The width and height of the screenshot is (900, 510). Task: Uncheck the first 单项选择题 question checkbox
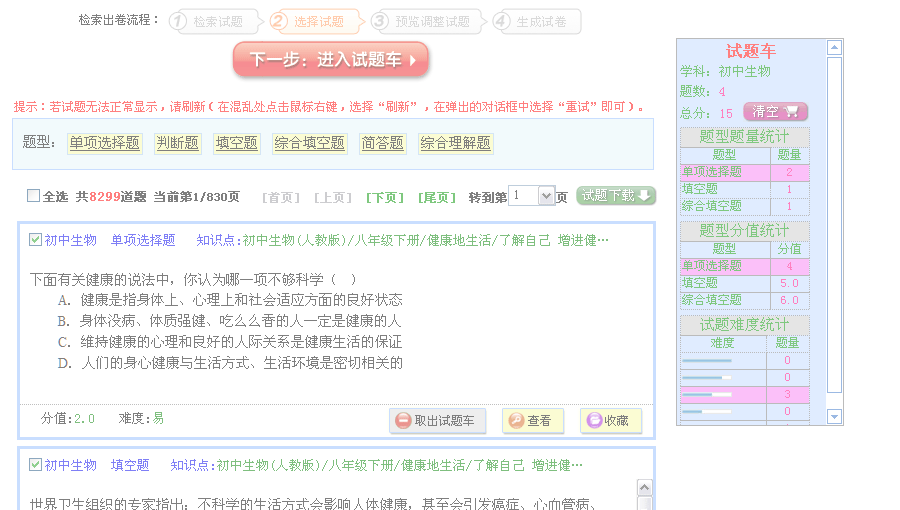(36, 240)
